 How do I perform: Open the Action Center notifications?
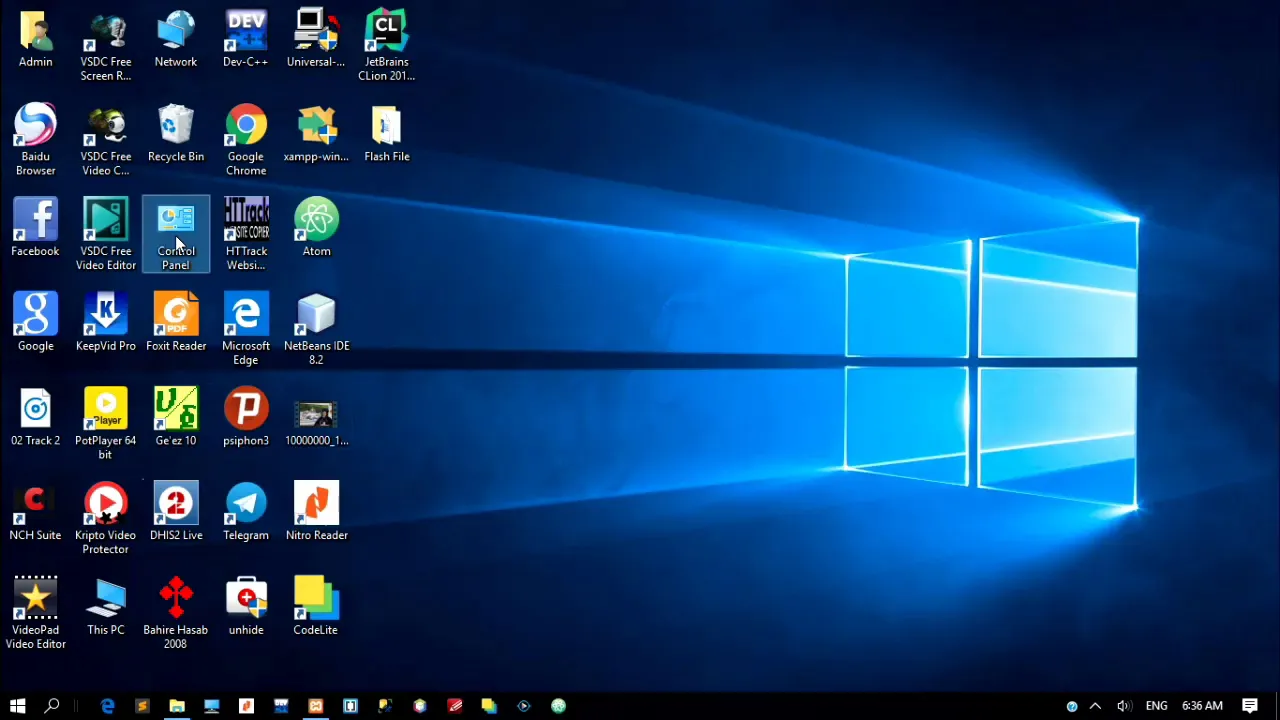tap(1250, 706)
